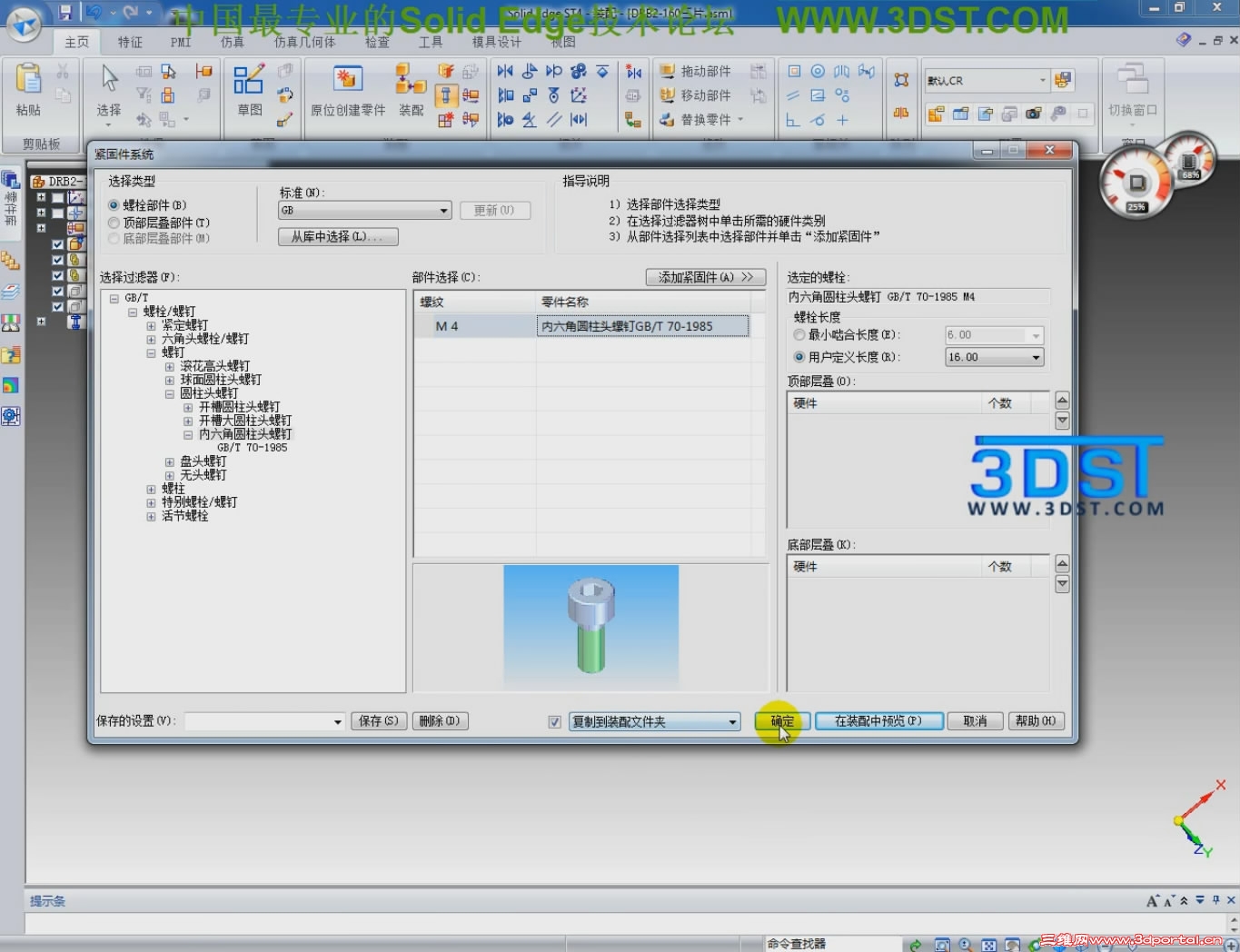Open the 标准 (N) GB dropdown

pos(364,210)
